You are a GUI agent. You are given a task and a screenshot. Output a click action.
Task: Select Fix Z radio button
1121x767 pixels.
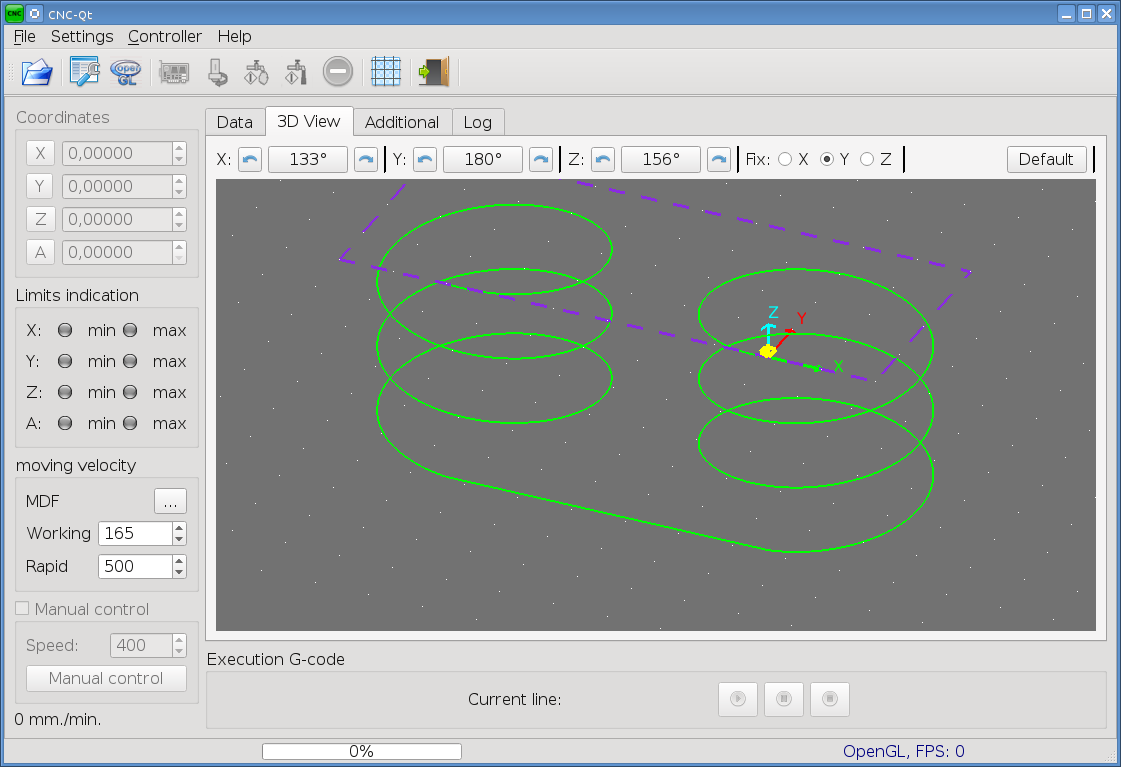[x=867, y=159]
